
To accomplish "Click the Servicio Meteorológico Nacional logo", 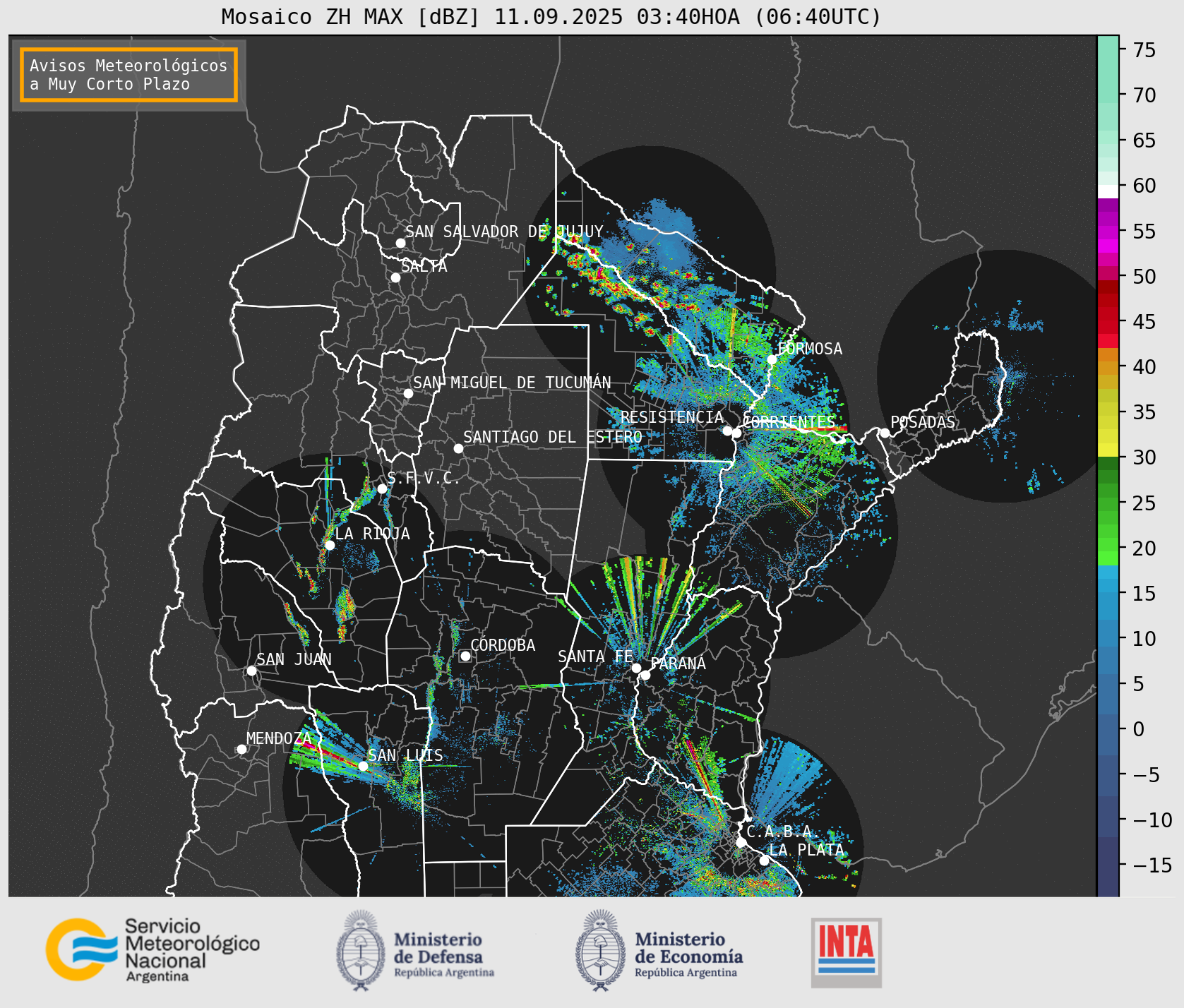I will [153, 949].
